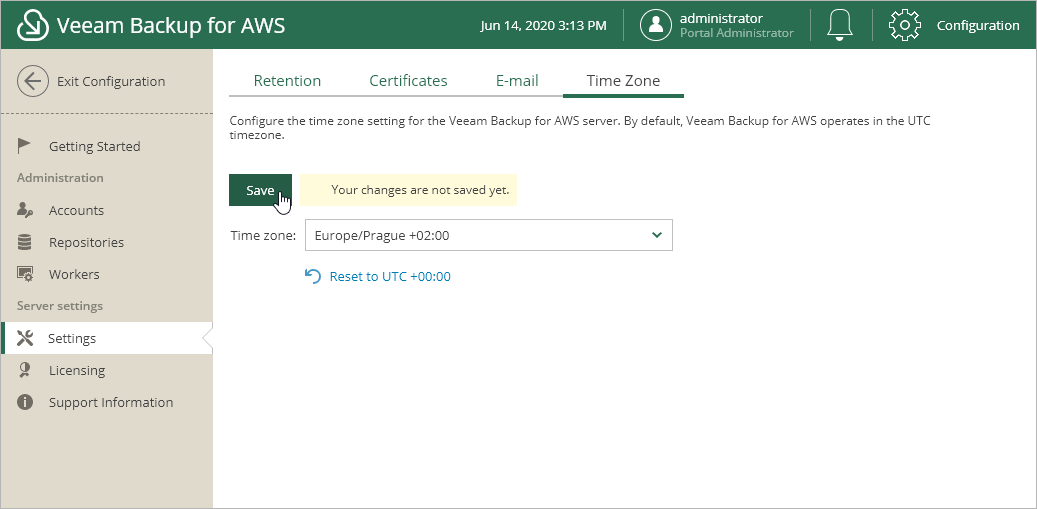This screenshot has width=1037, height=509.
Task: Click the Repositories database icon
Action: pos(24,242)
